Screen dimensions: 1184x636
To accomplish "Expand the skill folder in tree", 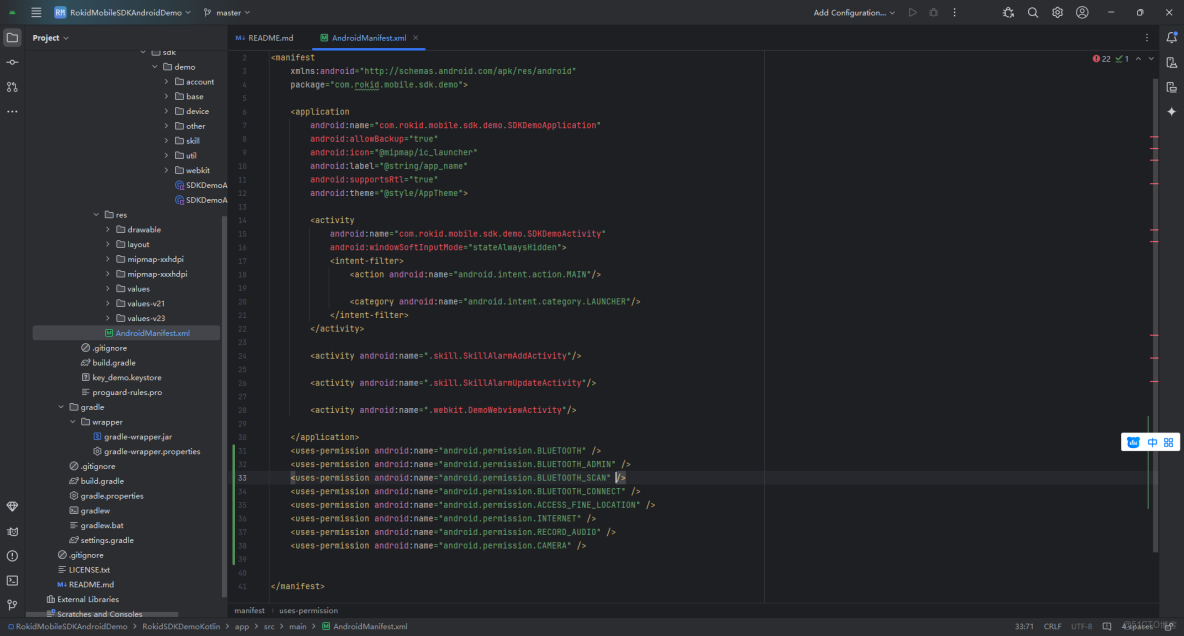I will (167, 141).
